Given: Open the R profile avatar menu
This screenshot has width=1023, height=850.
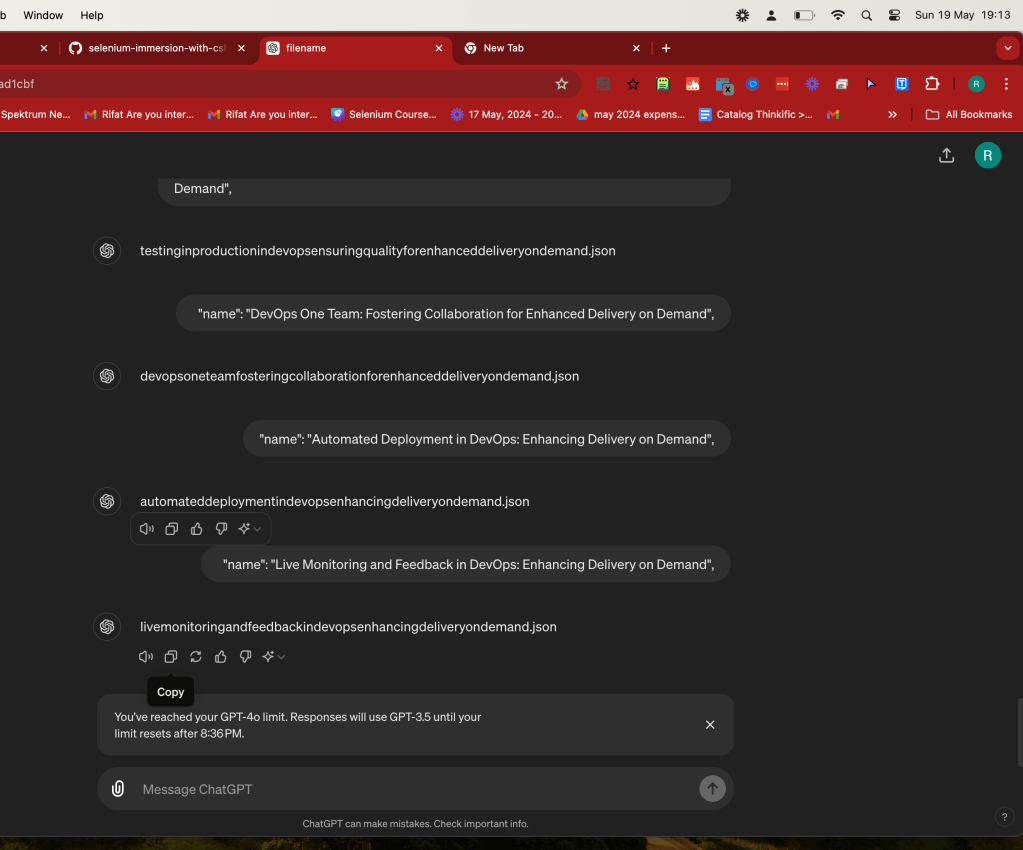Looking at the screenshot, I should tap(987, 155).
